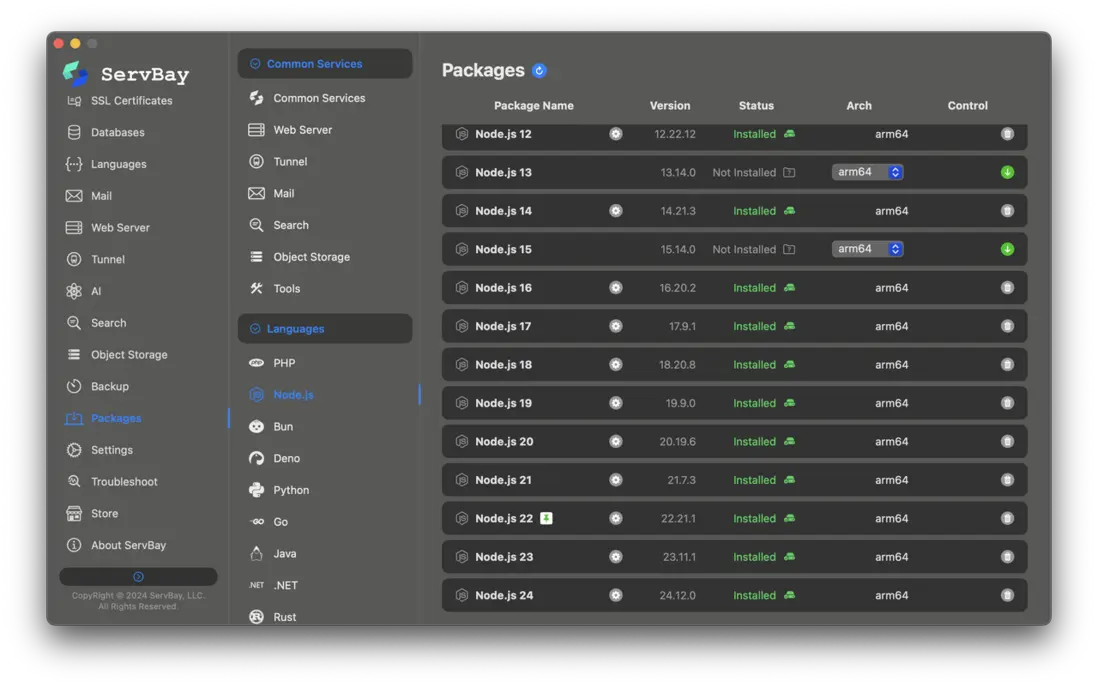Collapse the Common Services section header
1098x687 pixels.
point(324,64)
